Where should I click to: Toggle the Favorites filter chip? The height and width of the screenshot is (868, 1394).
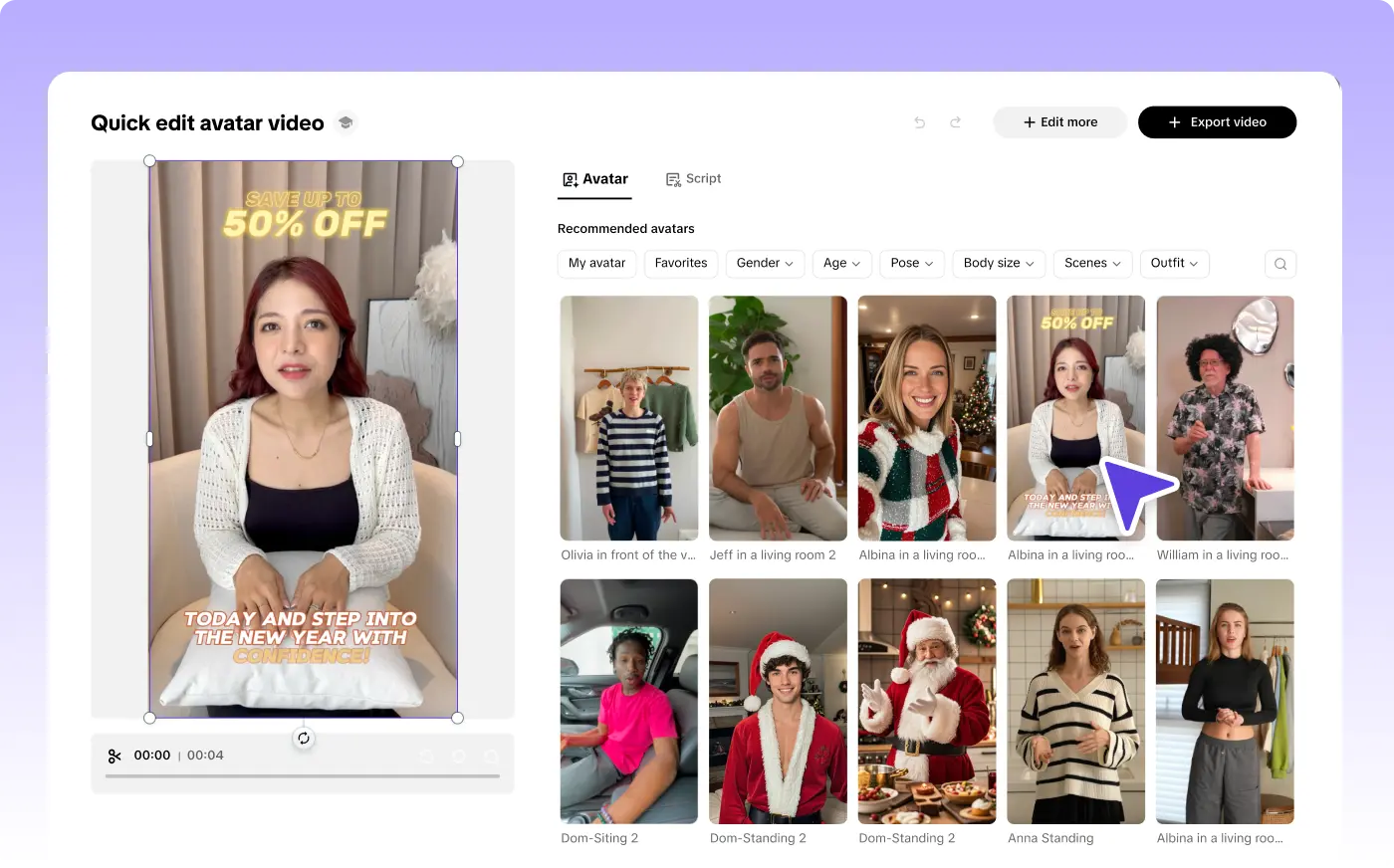(681, 264)
